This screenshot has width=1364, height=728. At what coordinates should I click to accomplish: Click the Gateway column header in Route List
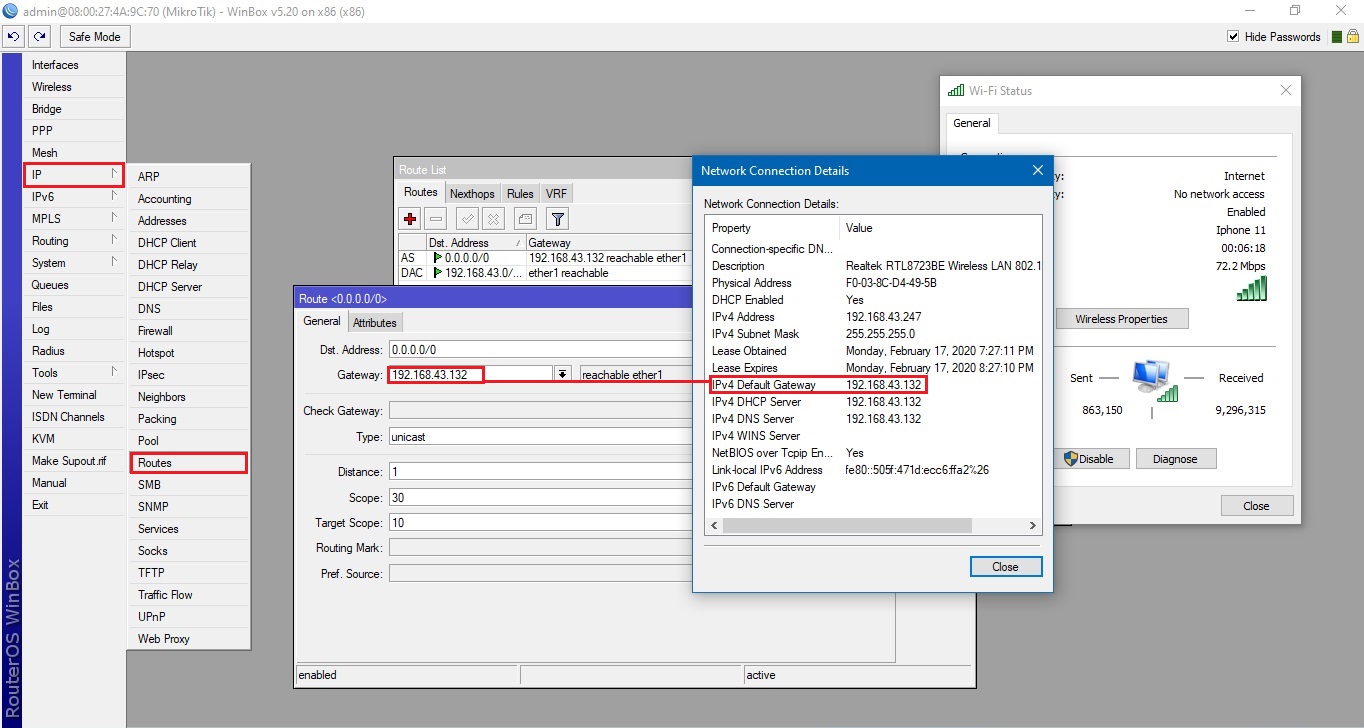pyautogui.click(x=608, y=243)
